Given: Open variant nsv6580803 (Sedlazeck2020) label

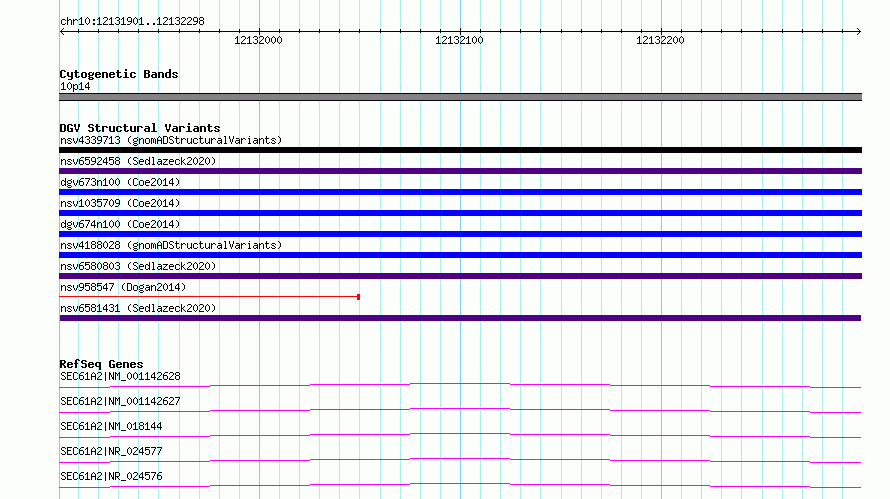Looking at the screenshot, I should point(138,266).
